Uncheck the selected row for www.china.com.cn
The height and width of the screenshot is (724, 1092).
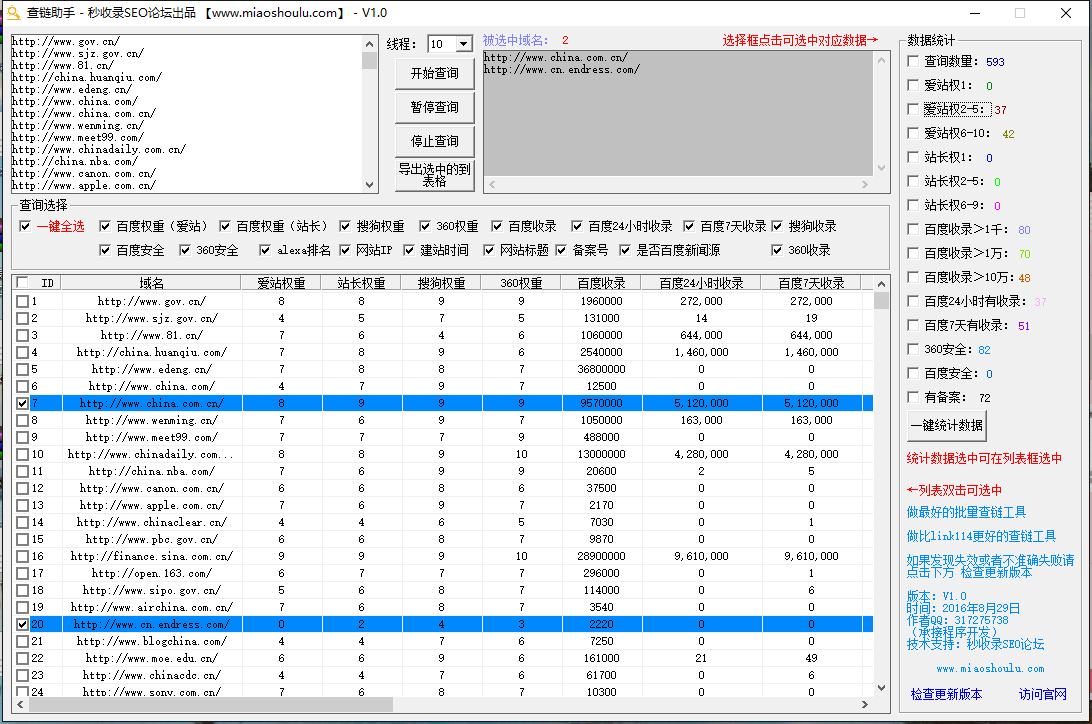[x=22, y=403]
